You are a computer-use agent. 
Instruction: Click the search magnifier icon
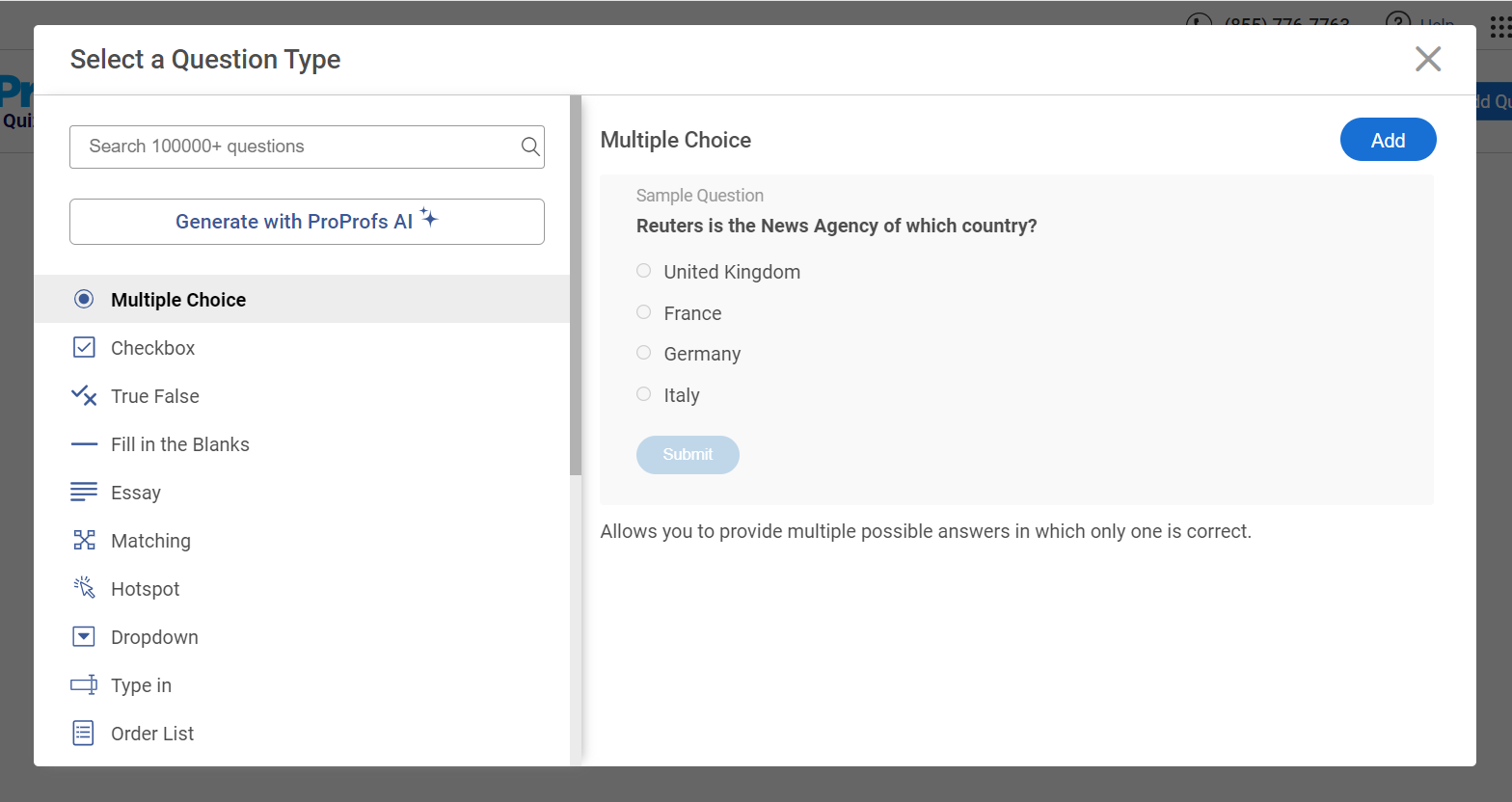tap(529, 147)
